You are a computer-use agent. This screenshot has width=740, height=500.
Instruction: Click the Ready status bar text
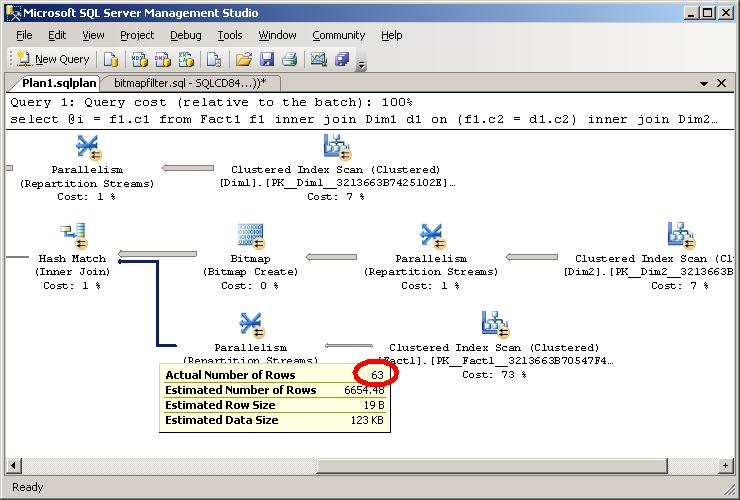27,487
